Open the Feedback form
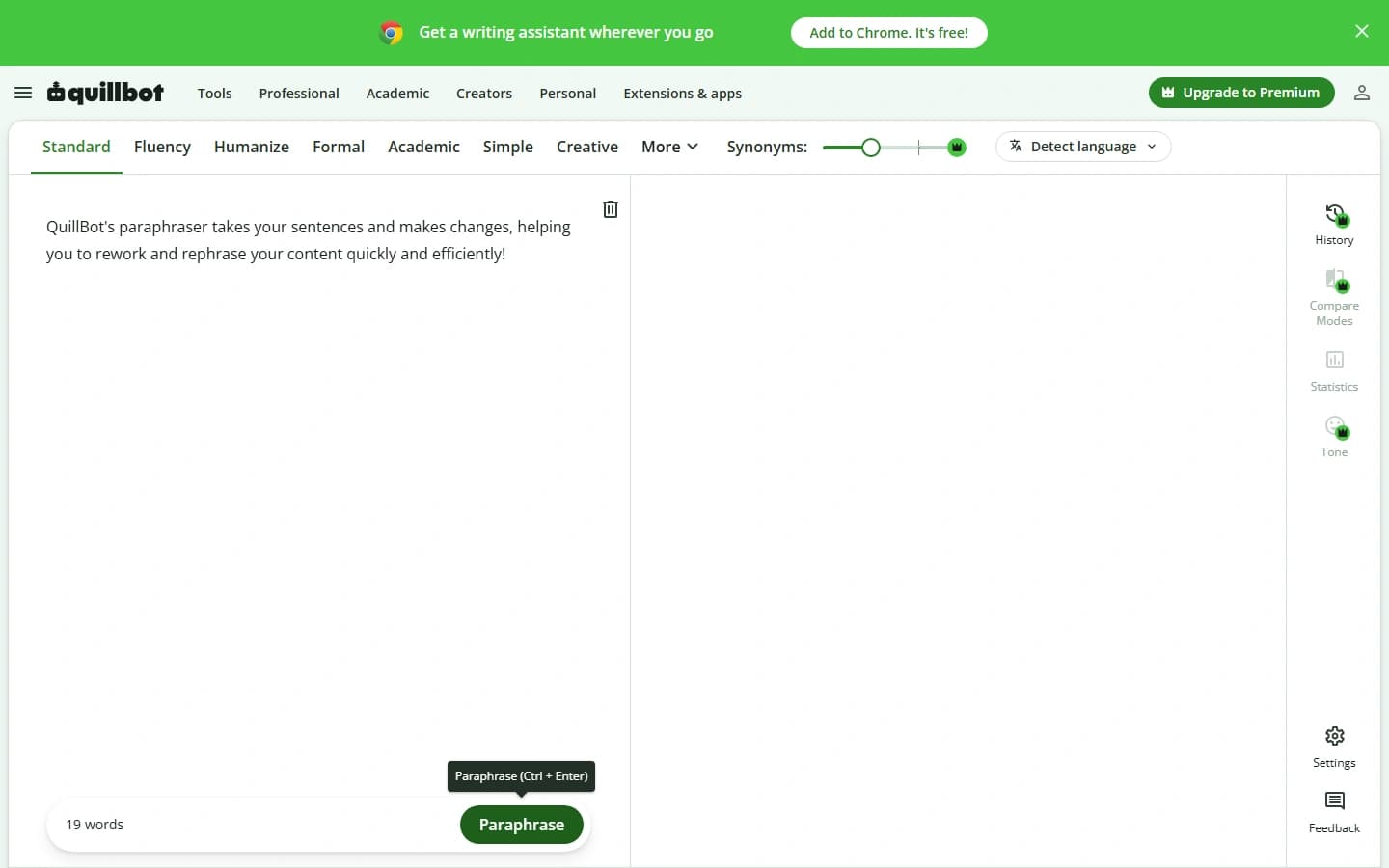Image resolution: width=1389 pixels, height=868 pixels. click(x=1334, y=813)
